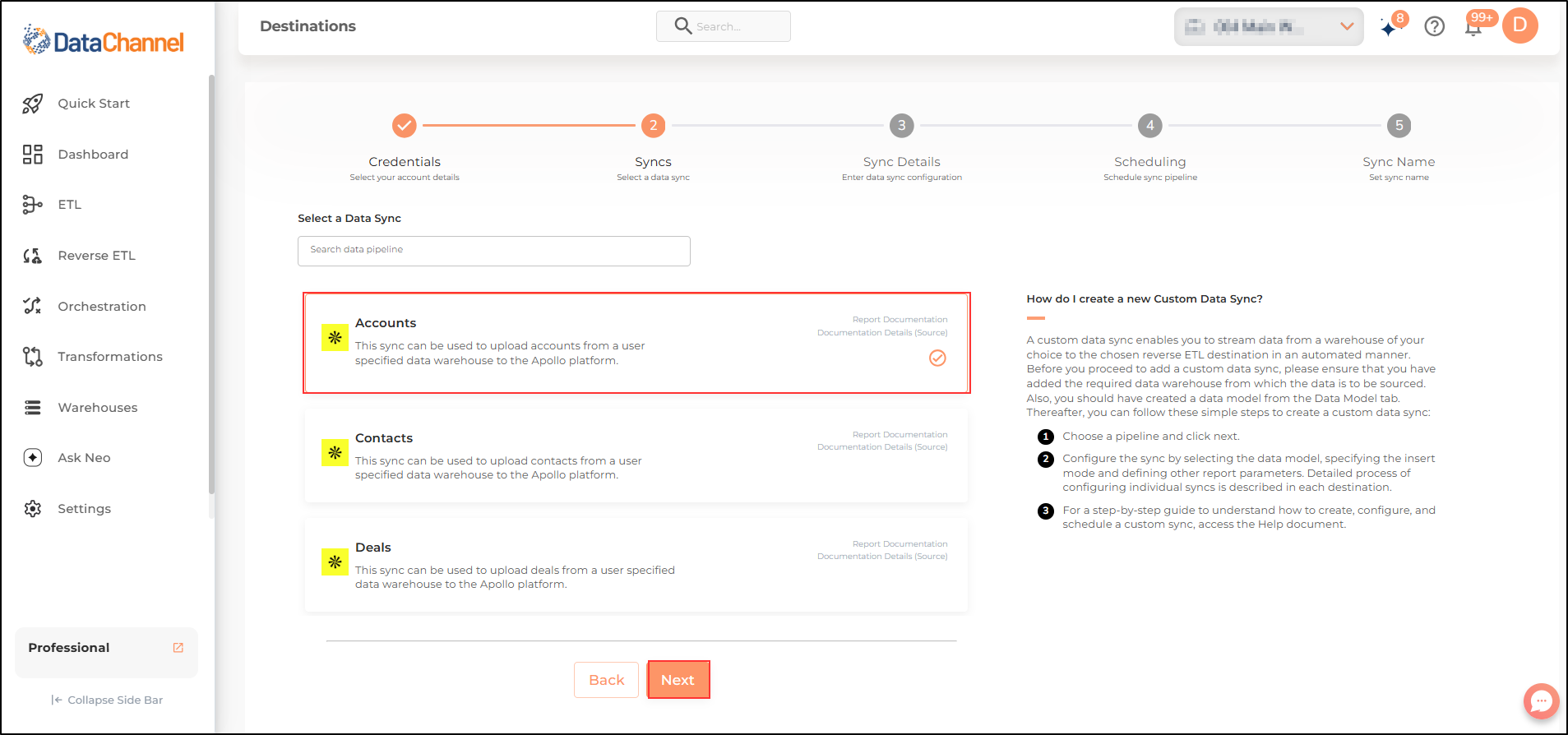
Task: Click the Back button
Action: pyautogui.click(x=606, y=680)
